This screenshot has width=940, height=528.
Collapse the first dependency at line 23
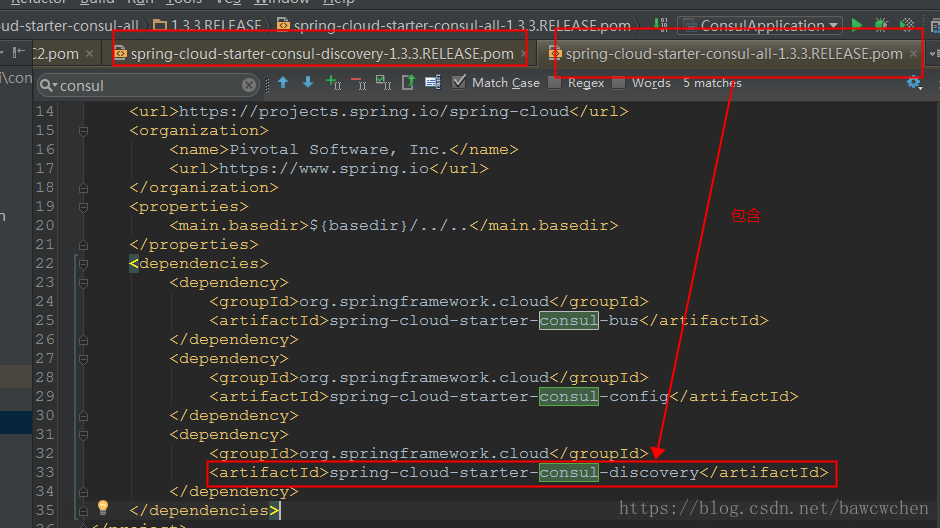tap(83, 283)
